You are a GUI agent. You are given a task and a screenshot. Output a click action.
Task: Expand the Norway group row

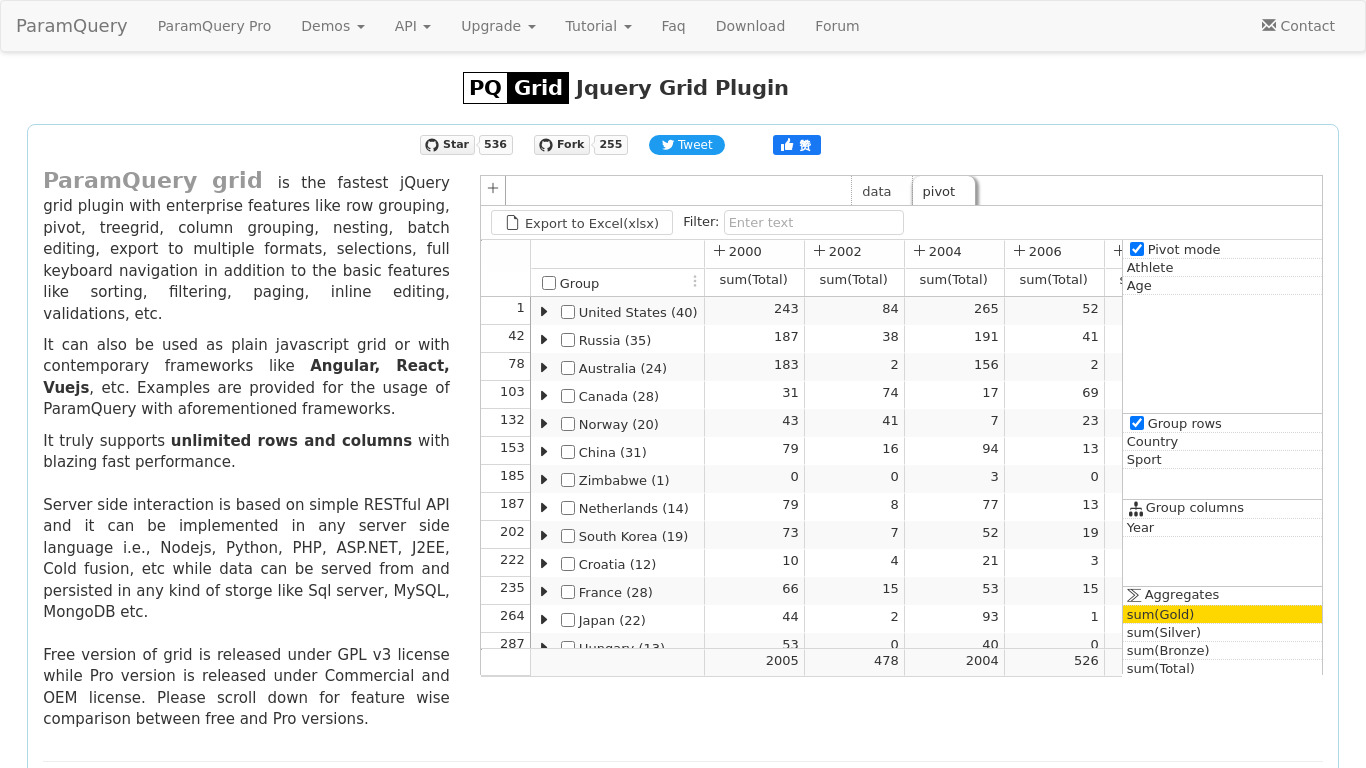(544, 424)
